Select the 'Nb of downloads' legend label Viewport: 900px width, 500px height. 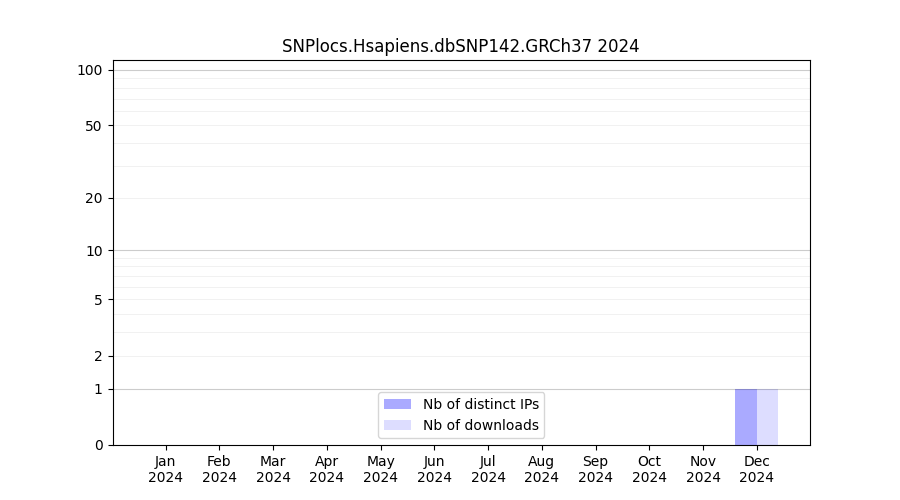point(480,425)
